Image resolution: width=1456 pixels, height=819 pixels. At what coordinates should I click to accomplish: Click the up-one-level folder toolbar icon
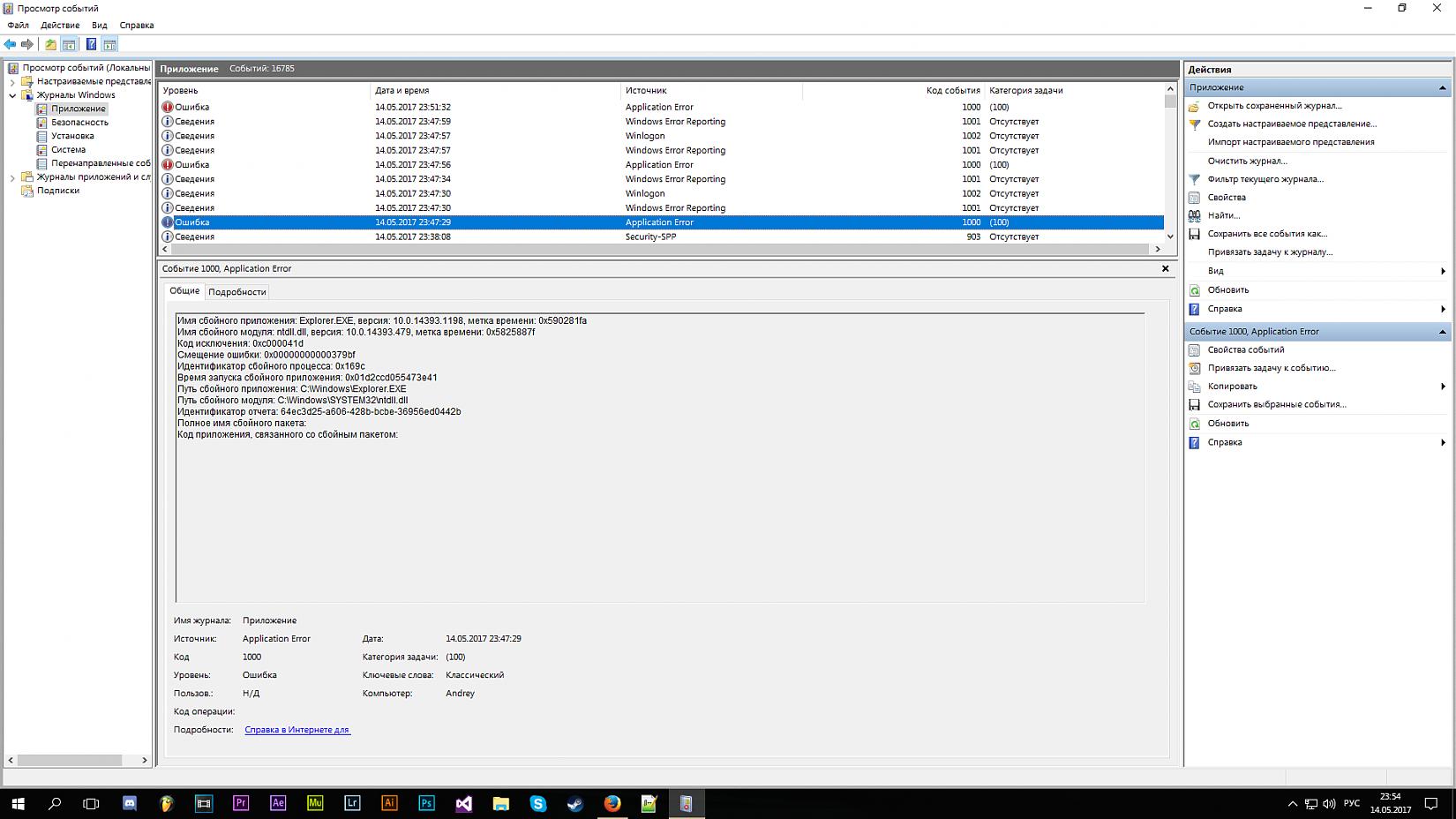pos(51,44)
